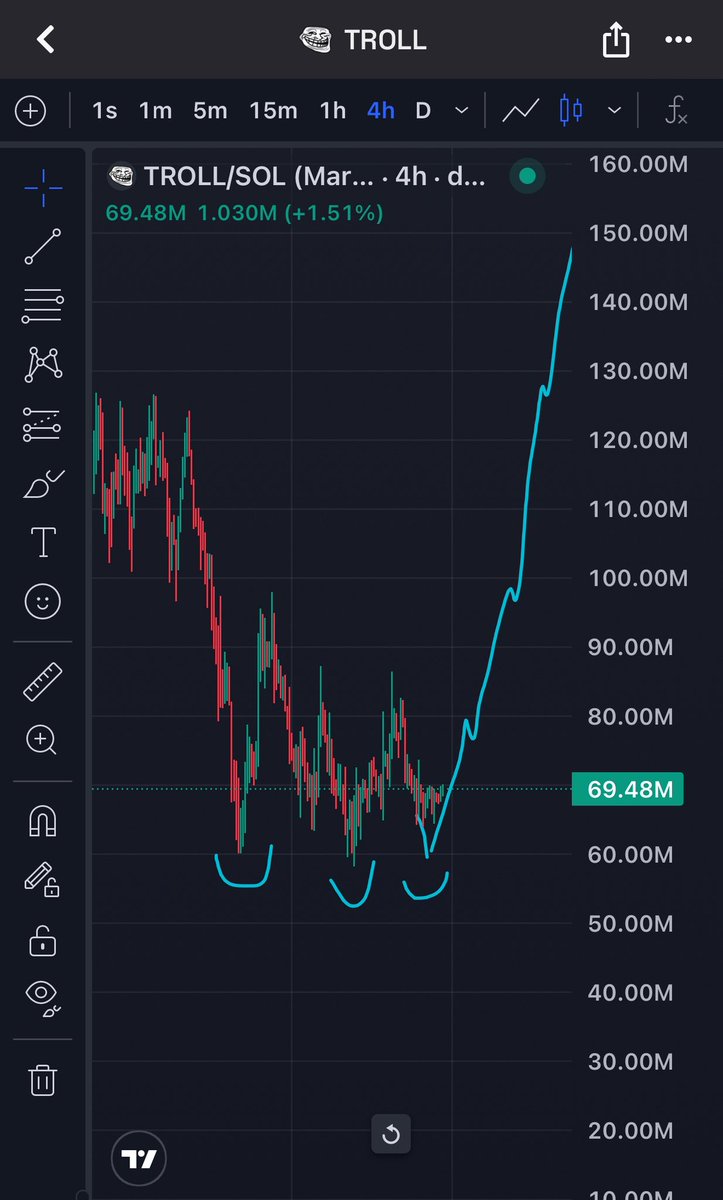Select the 1s timeframe
The image size is (723, 1200).
pos(104,110)
